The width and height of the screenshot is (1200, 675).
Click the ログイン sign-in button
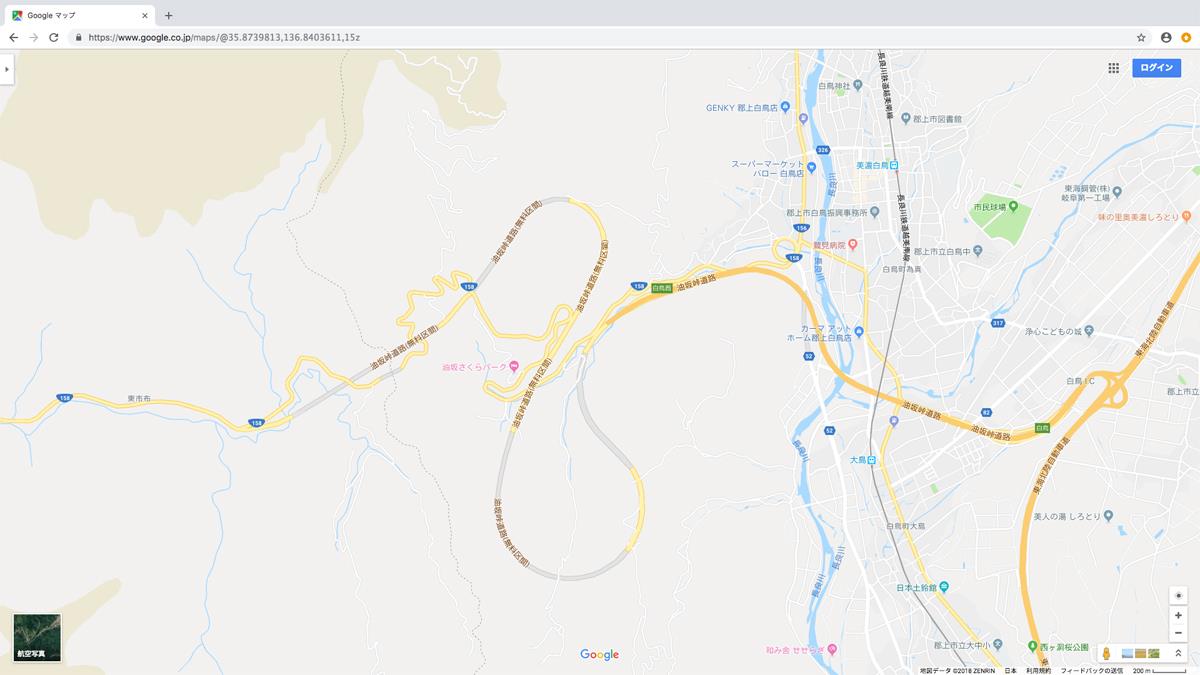(x=1156, y=68)
